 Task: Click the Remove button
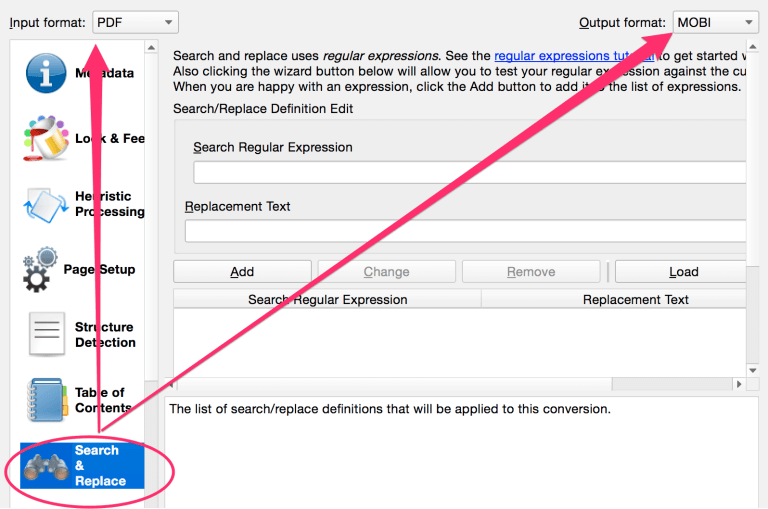point(531,271)
